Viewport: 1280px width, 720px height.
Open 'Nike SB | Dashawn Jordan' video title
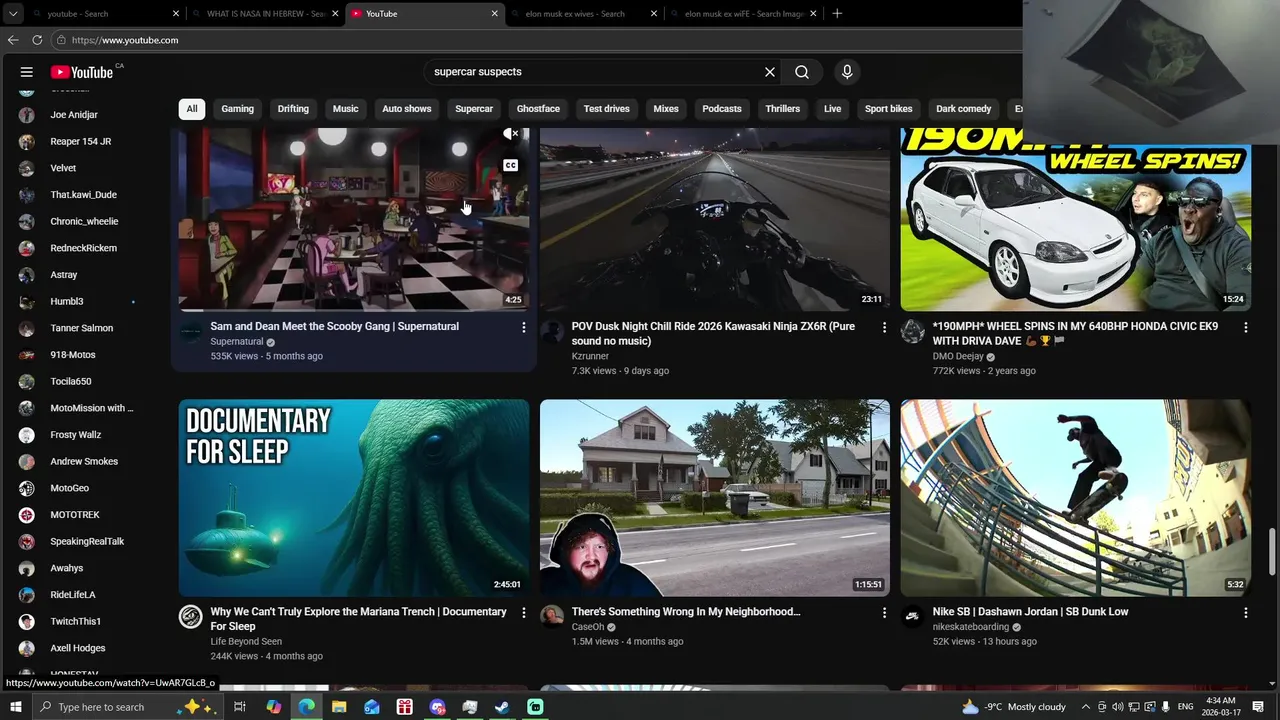tap(1031, 612)
